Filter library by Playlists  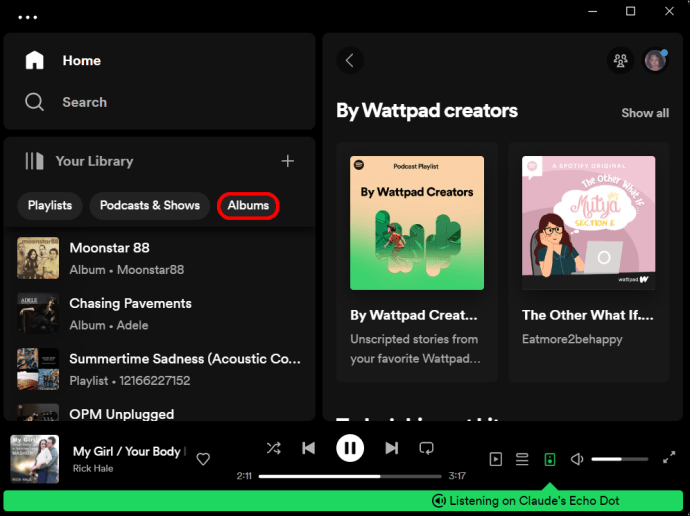coord(50,205)
